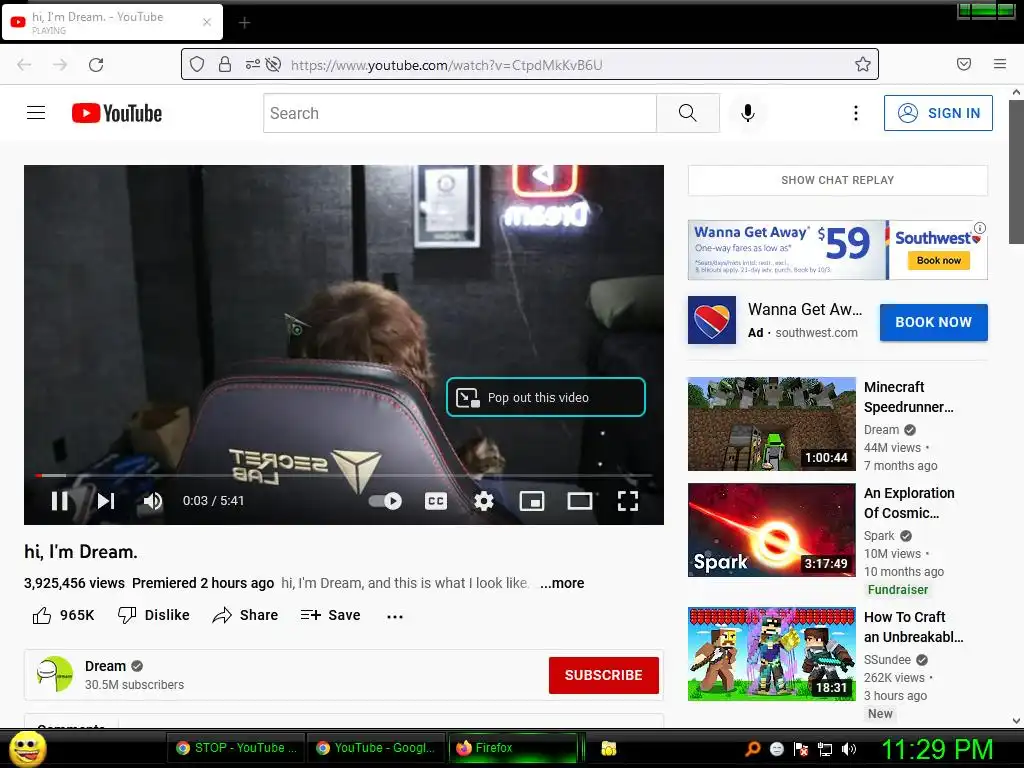
Task: Click SHOW CHAT REPLAY
Action: pyautogui.click(x=837, y=180)
